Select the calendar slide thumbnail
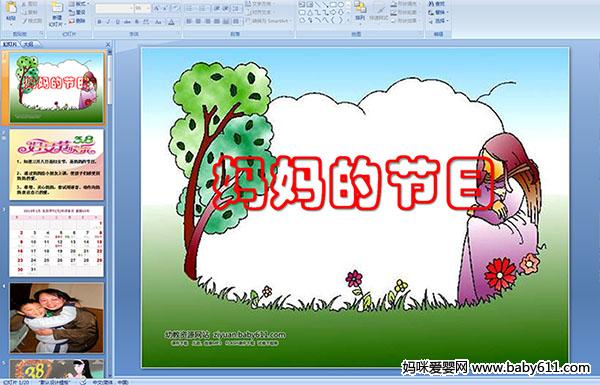The height and width of the screenshot is (385, 600). coord(57,241)
